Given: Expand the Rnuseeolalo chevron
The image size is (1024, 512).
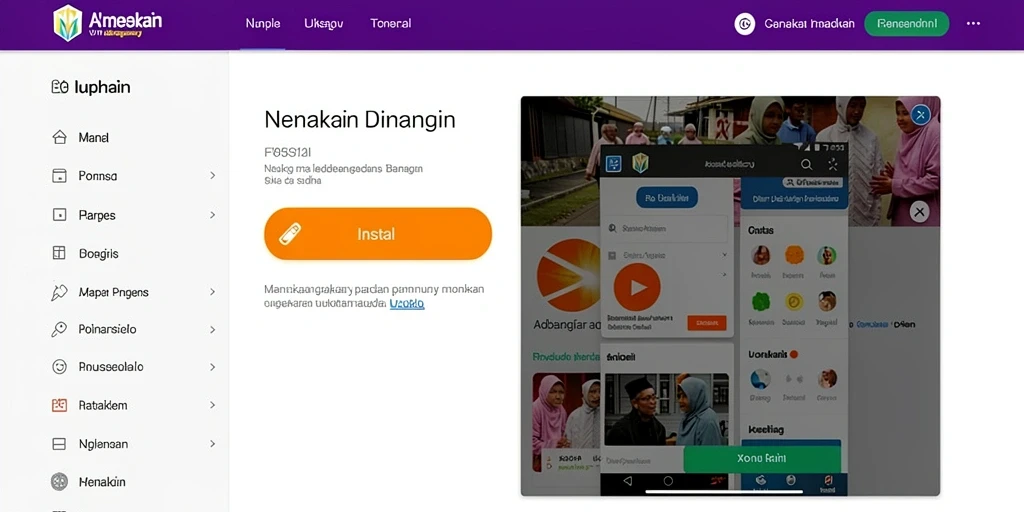Looking at the screenshot, I should click(x=212, y=367).
